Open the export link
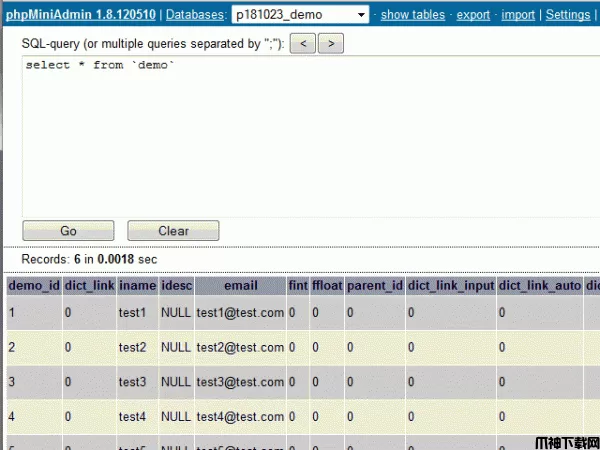 tap(473, 15)
